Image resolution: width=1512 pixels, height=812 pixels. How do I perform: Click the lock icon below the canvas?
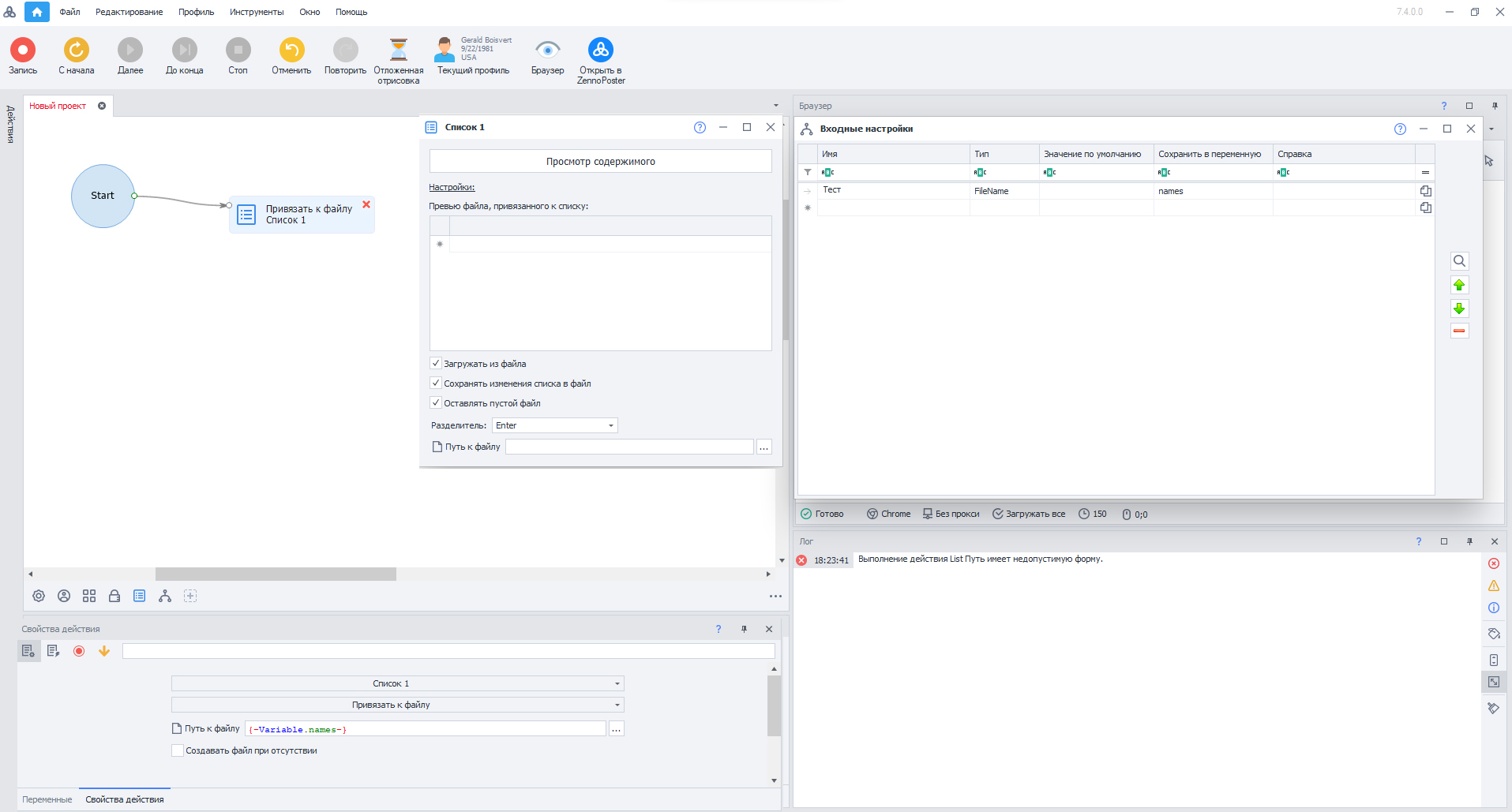click(114, 596)
